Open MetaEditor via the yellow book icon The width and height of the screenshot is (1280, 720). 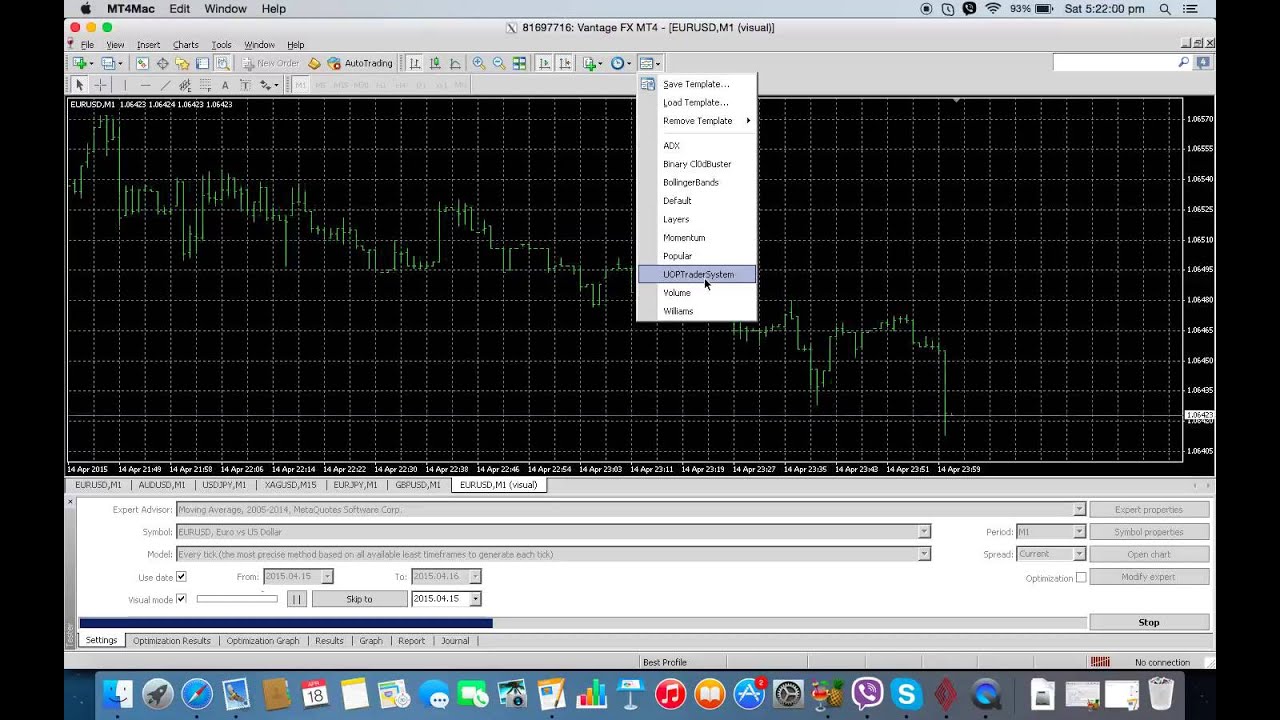coord(314,63)
